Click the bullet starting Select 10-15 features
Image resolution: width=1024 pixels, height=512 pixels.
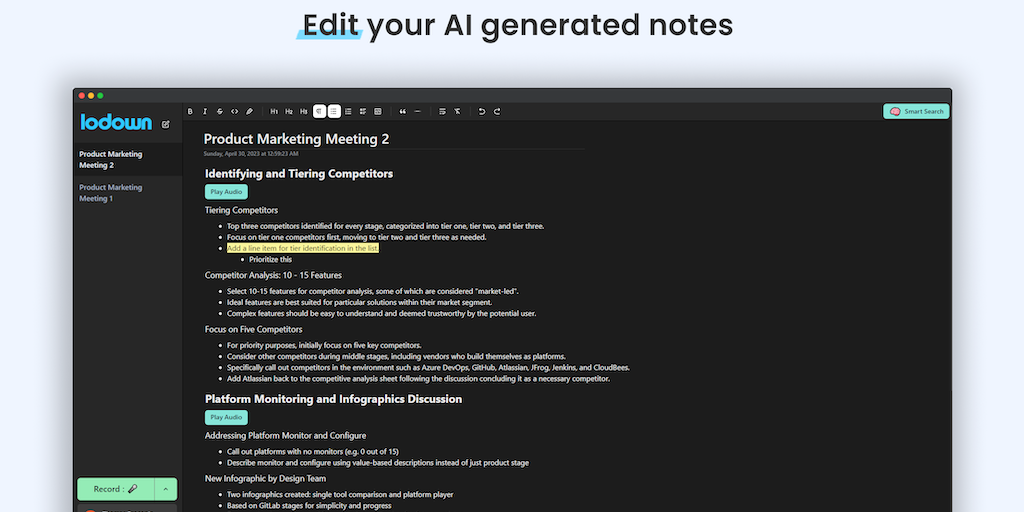point(373,291)
